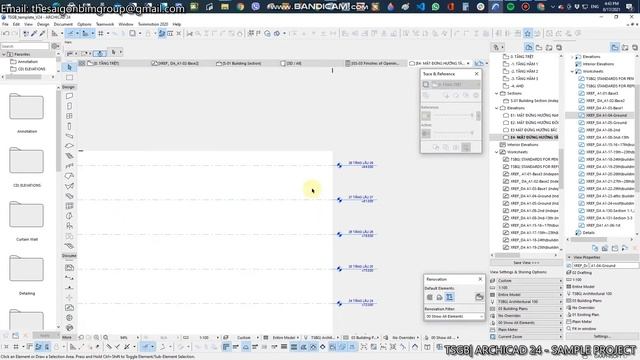Select the Stair tool in the toolbox

coord(69,156)
